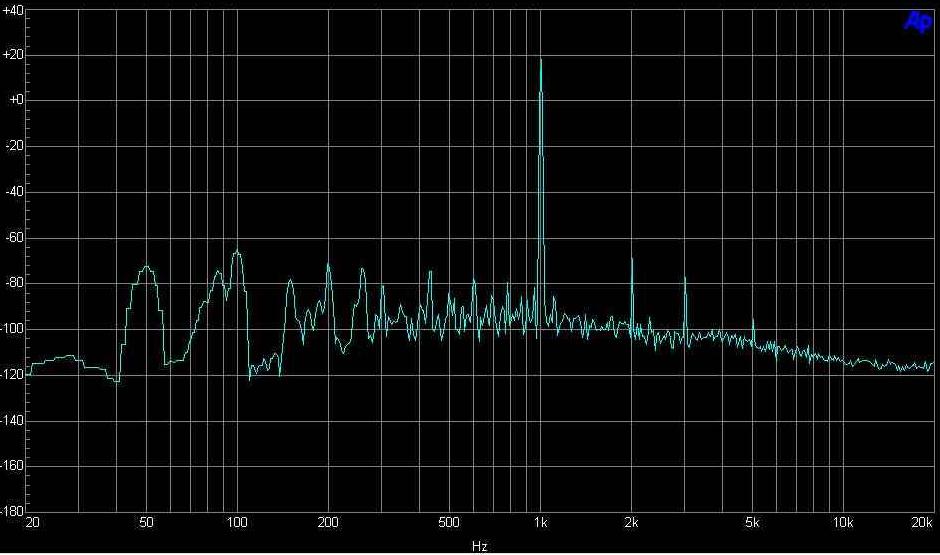Click the 1k frequency axis label

pyautogui.click(x=540, y=523)
